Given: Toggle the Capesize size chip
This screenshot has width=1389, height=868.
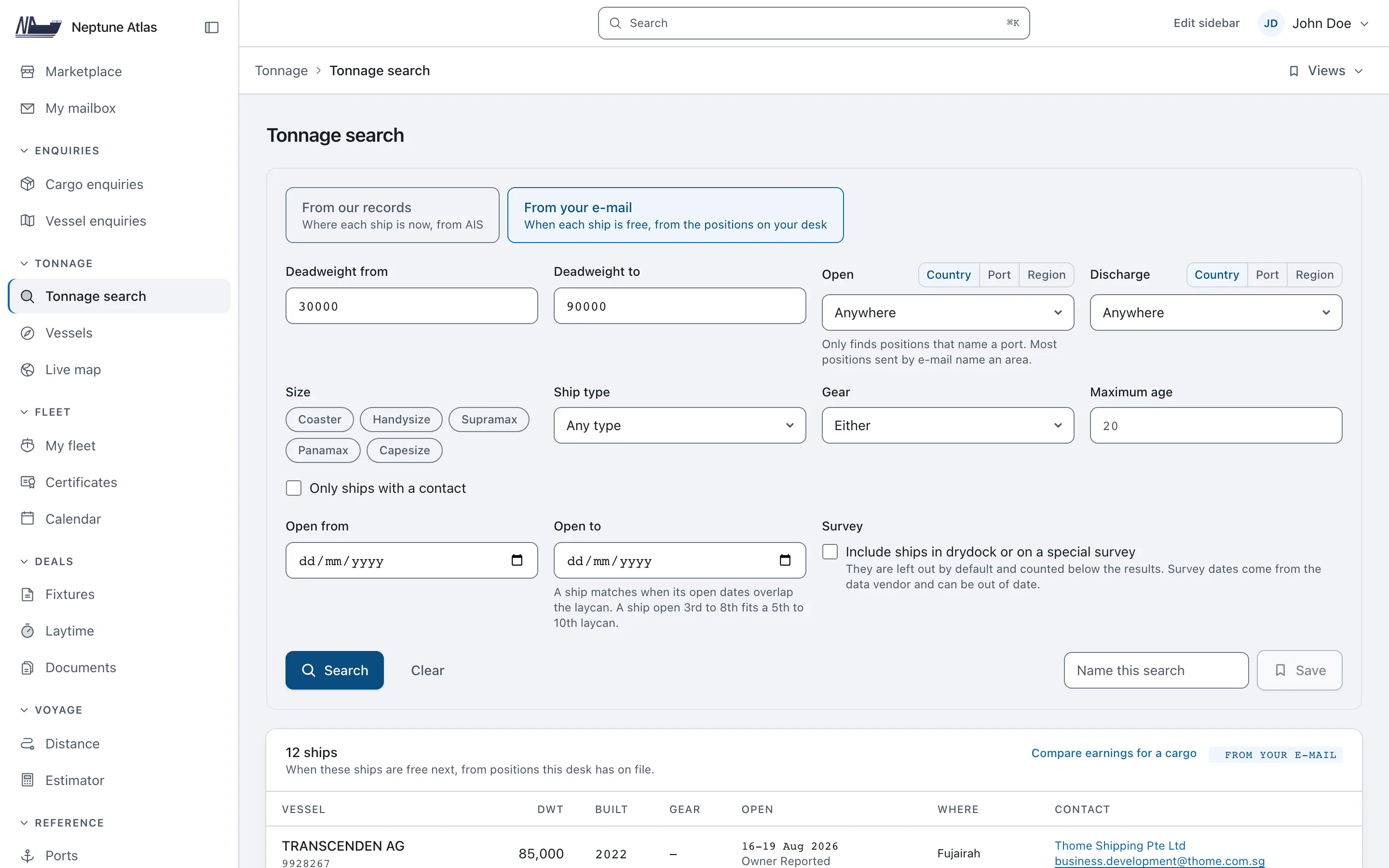Looking at the screenshot, I should [x=404, y=451].
